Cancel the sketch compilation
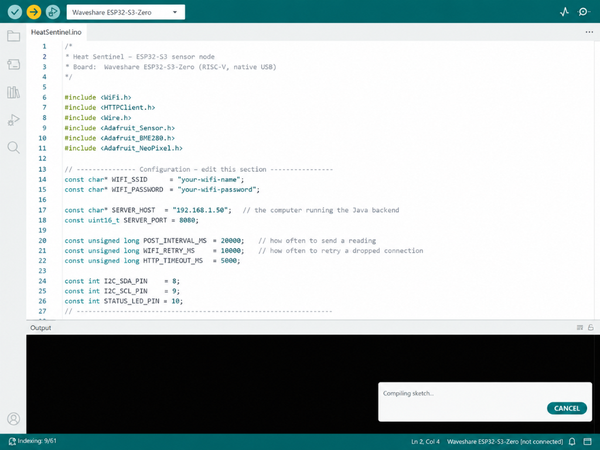The width and height of the screenshot is (600, 450). tap(567, 408)
